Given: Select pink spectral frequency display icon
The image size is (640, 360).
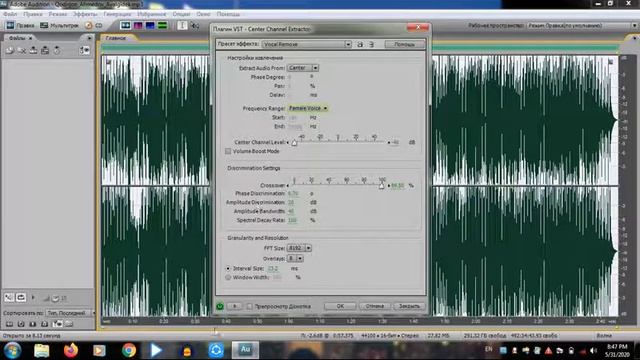Looking at the screenshot, I should click(x=138, y=25).
